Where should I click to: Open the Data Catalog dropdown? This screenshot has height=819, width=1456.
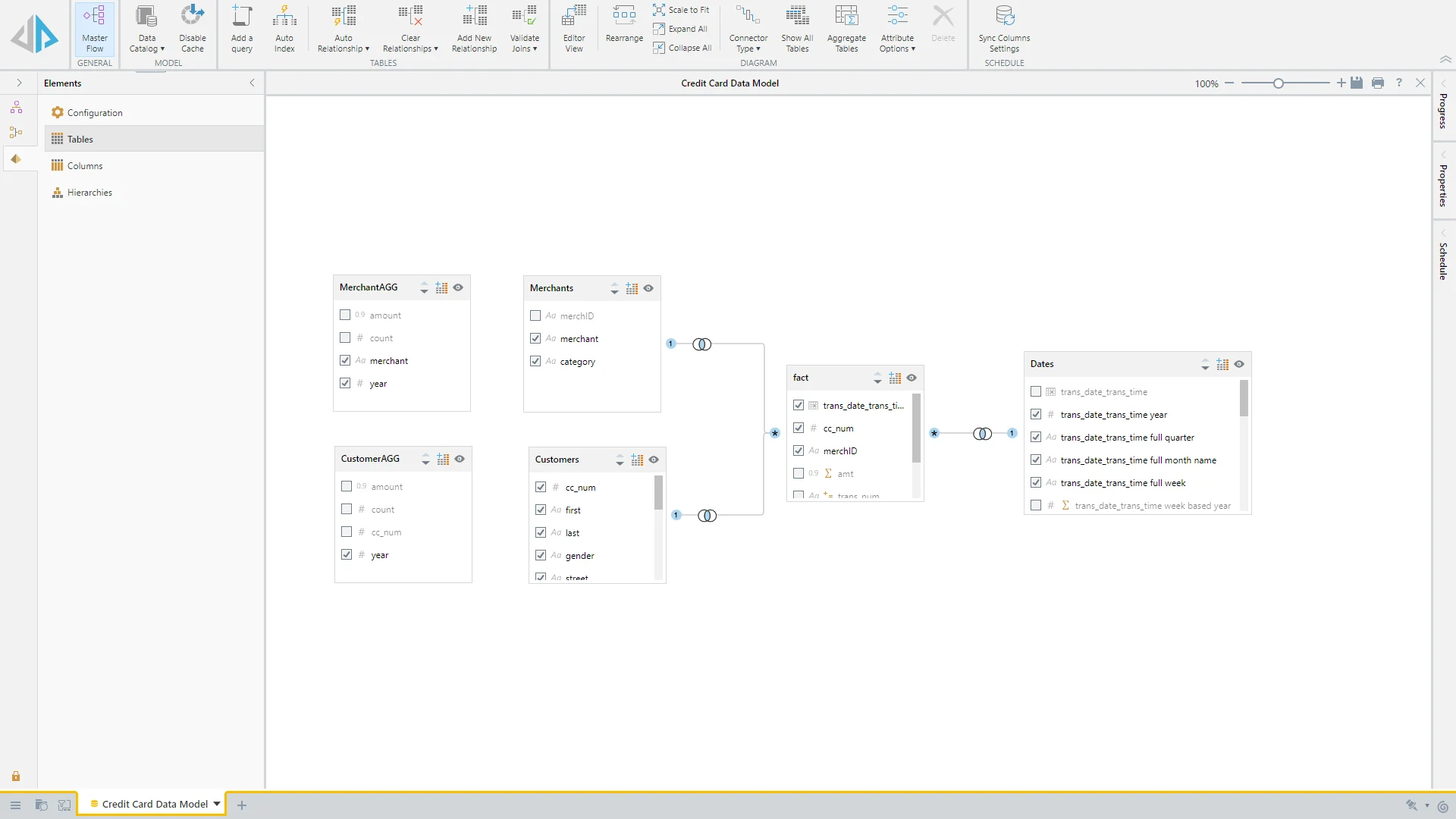pos(146,43)
